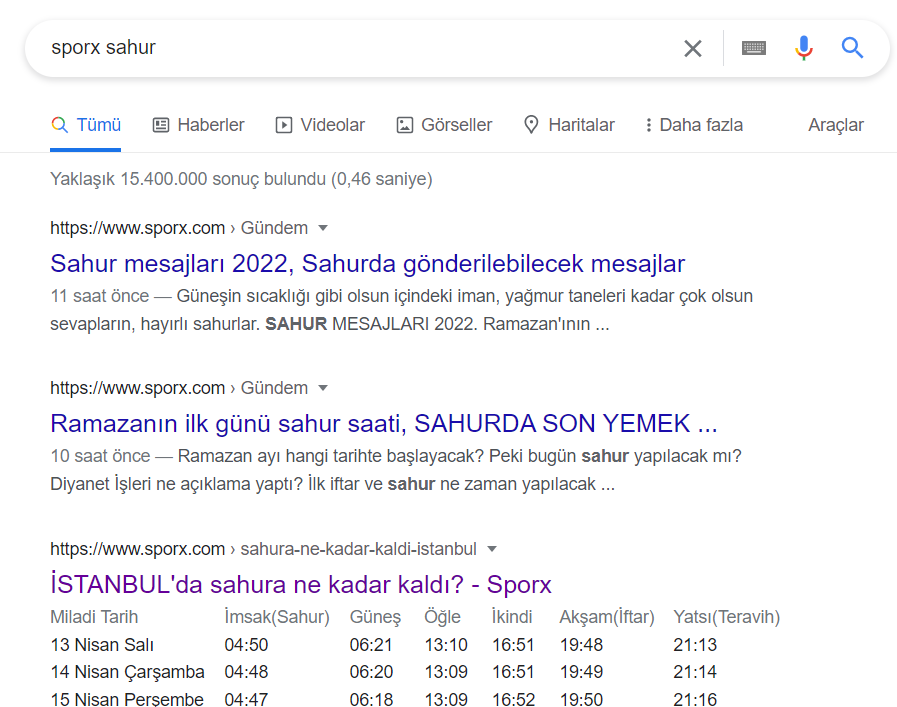The width and height of the screenshot is (897, 707).
Task: Click the '15 Nisan Perşembe' row date
Action: coord(127,699)
